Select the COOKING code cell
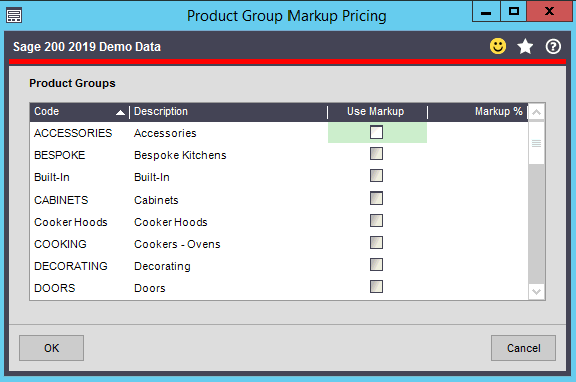576x382 pixels. [80, 244]
